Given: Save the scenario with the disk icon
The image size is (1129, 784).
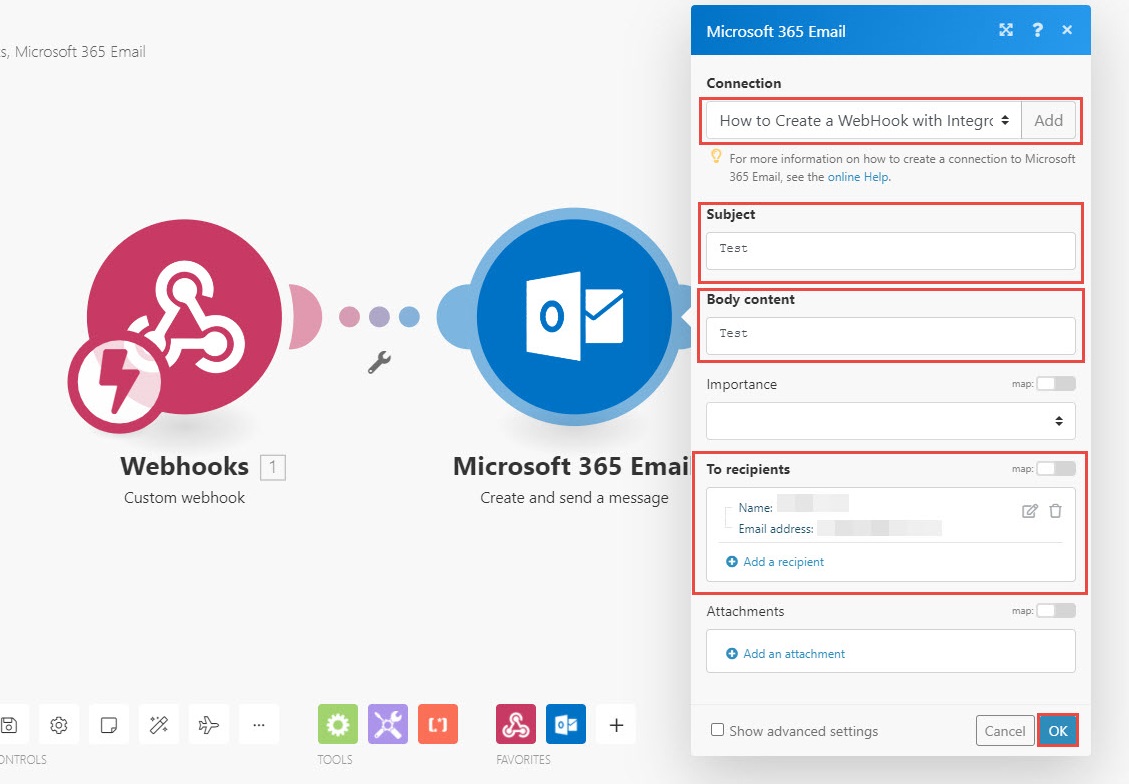Looking at the screenshot, I should (x=10, y=725).
